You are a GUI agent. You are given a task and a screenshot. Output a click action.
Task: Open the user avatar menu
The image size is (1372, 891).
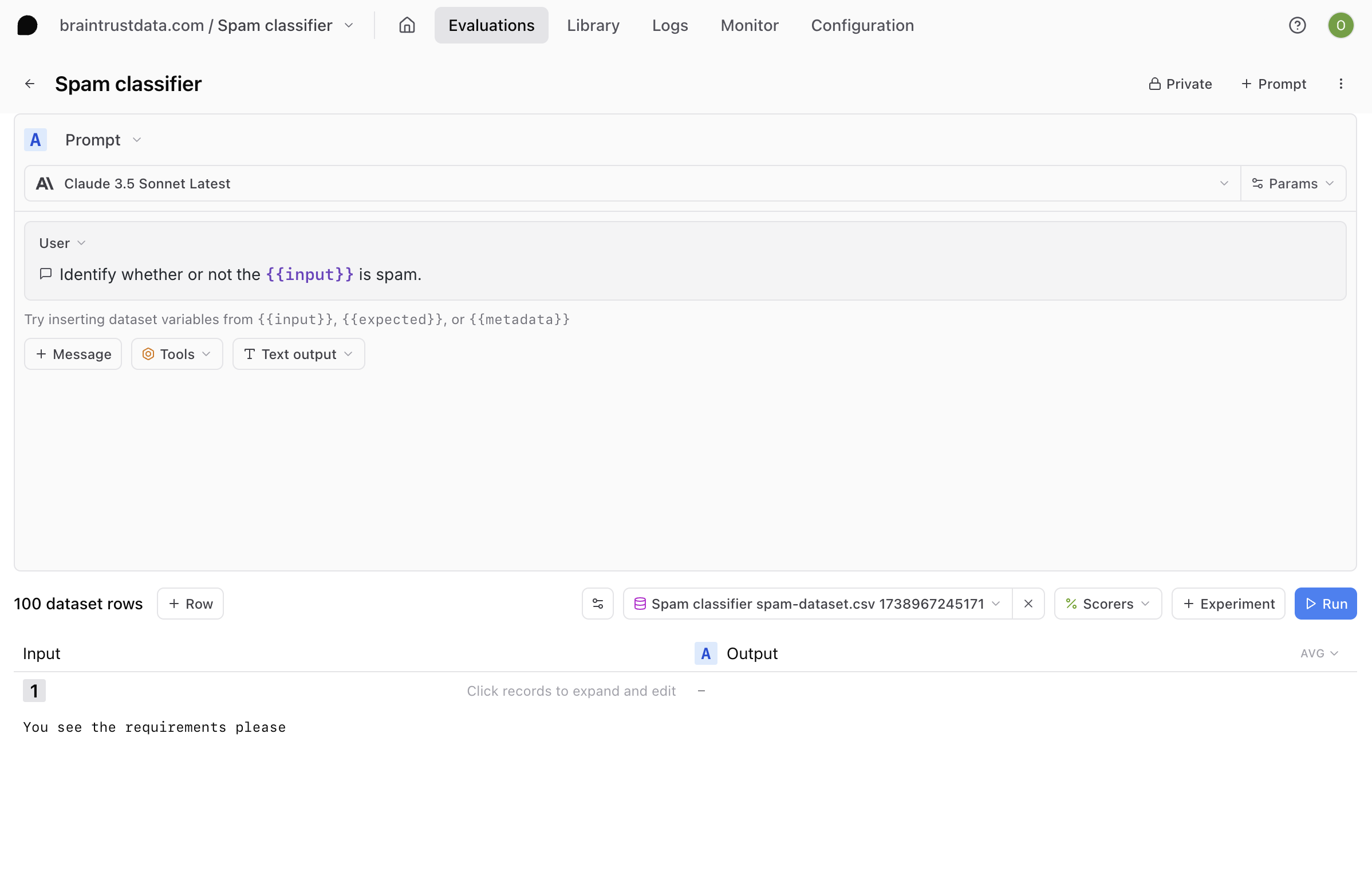(1341, 25)
